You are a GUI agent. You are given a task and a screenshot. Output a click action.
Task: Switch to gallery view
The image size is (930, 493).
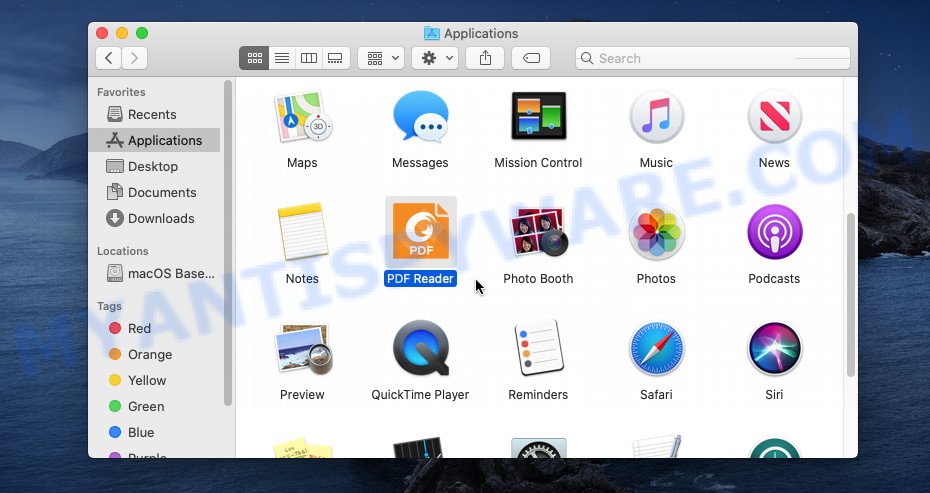[x=336, y=58]
